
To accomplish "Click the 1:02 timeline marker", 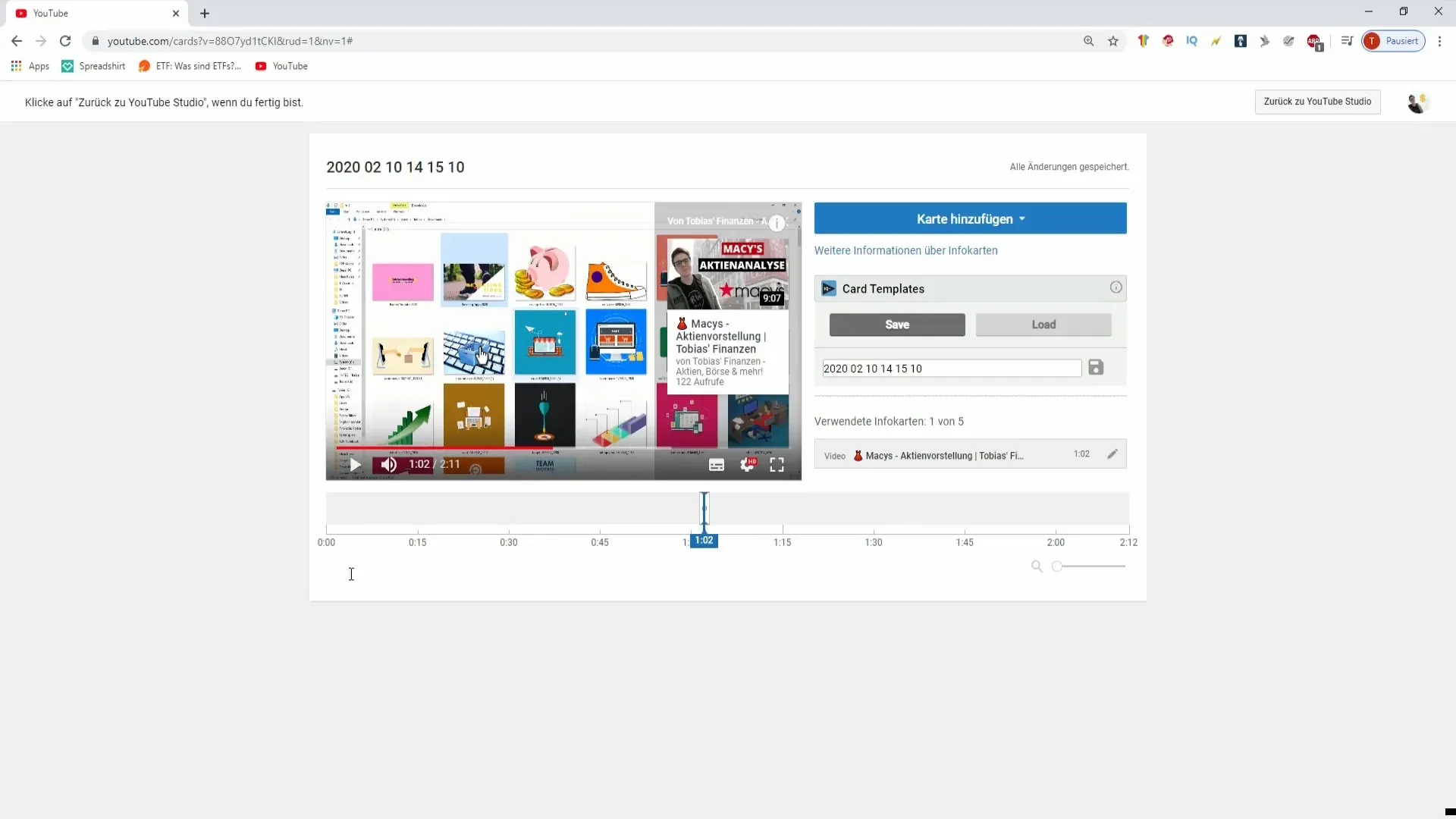I will 704,541.
